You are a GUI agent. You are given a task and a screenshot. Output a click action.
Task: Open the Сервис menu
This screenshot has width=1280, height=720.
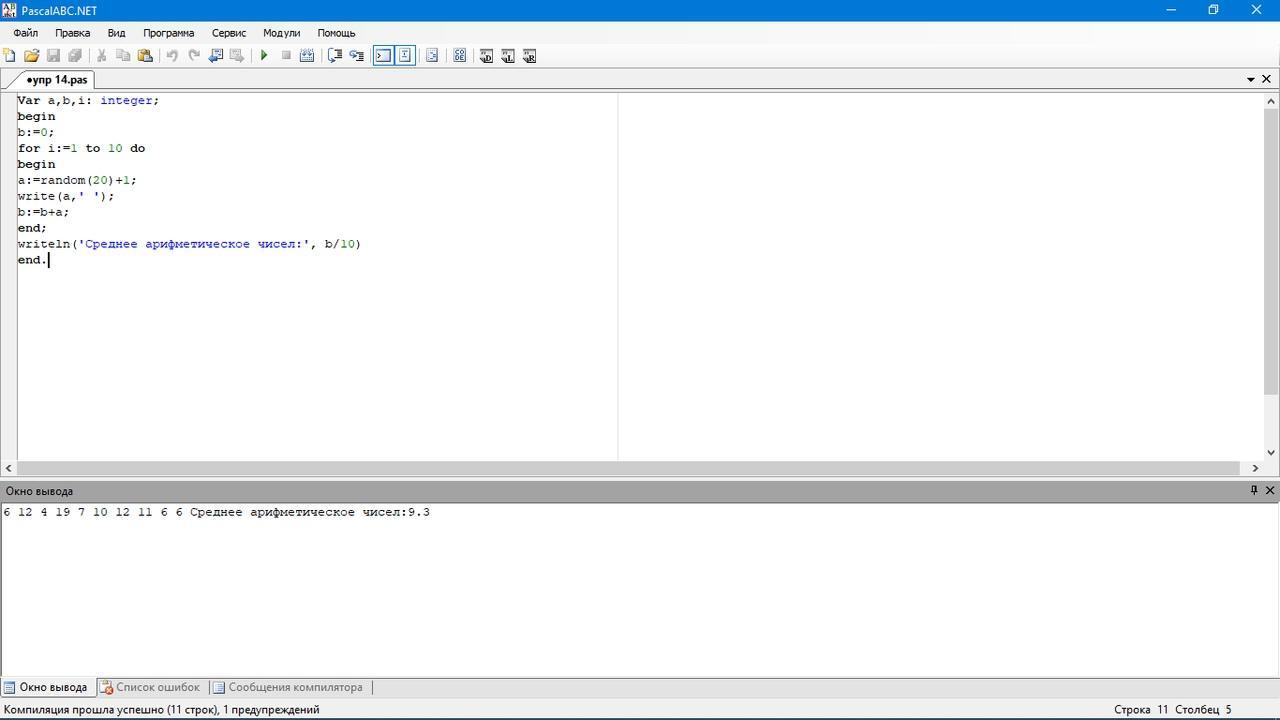pos(229,33)
